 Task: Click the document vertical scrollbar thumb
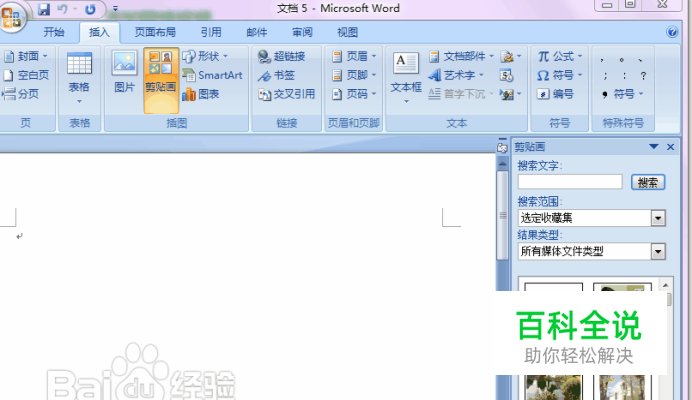(x=502, y=215)
